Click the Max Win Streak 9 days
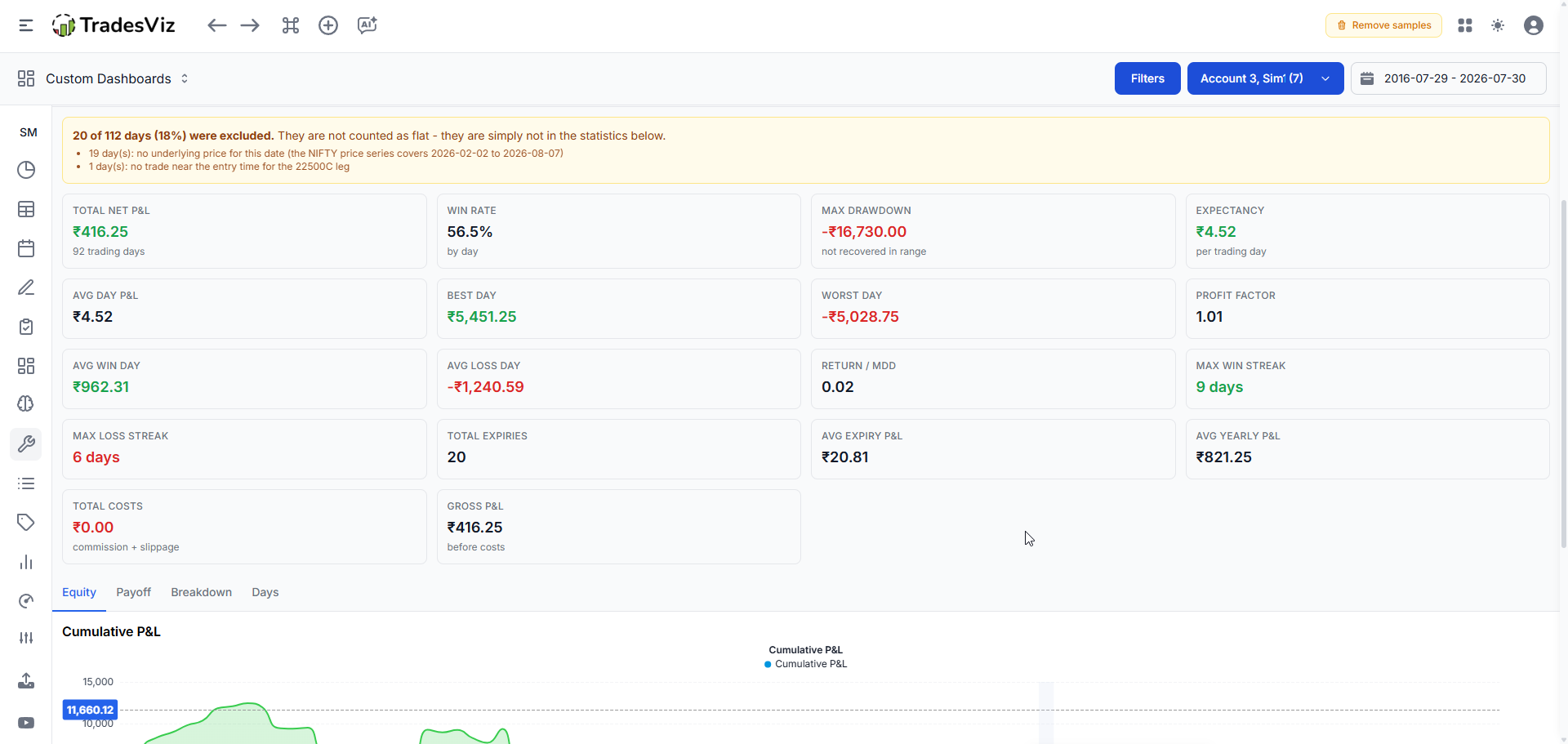Screen dimensions: 1568x744 pos(1219,387)
